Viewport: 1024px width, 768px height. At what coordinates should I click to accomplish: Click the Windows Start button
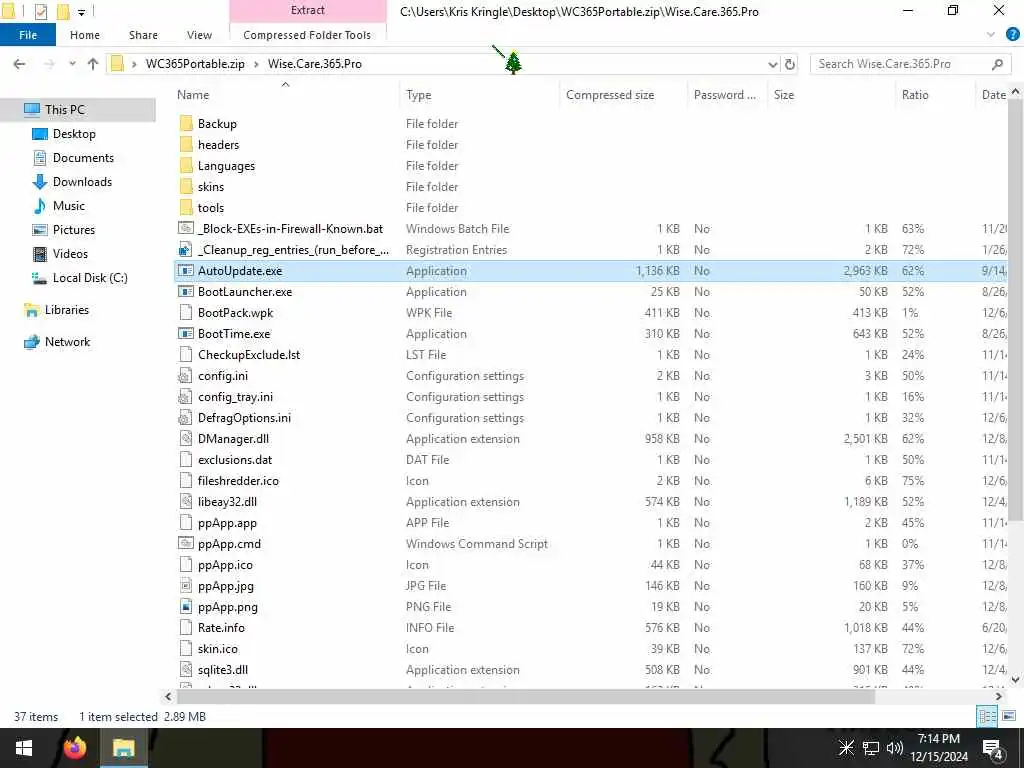click(x=24, y=748)
